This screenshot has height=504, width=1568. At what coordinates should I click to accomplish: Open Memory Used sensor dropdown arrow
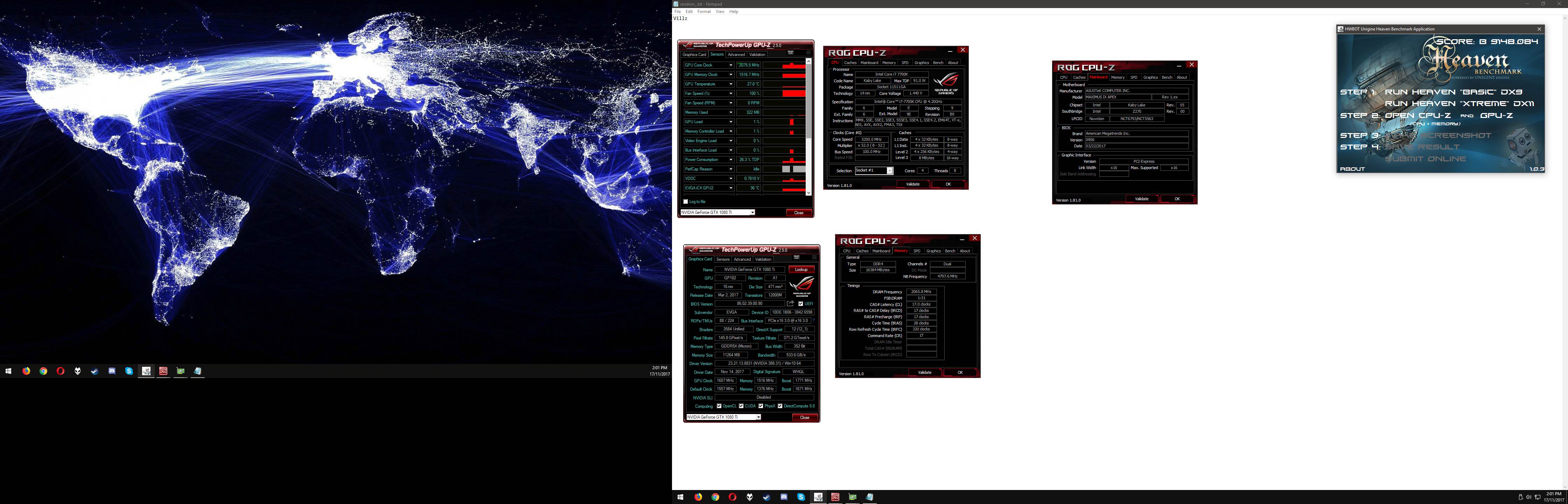(x=730, y=113)
